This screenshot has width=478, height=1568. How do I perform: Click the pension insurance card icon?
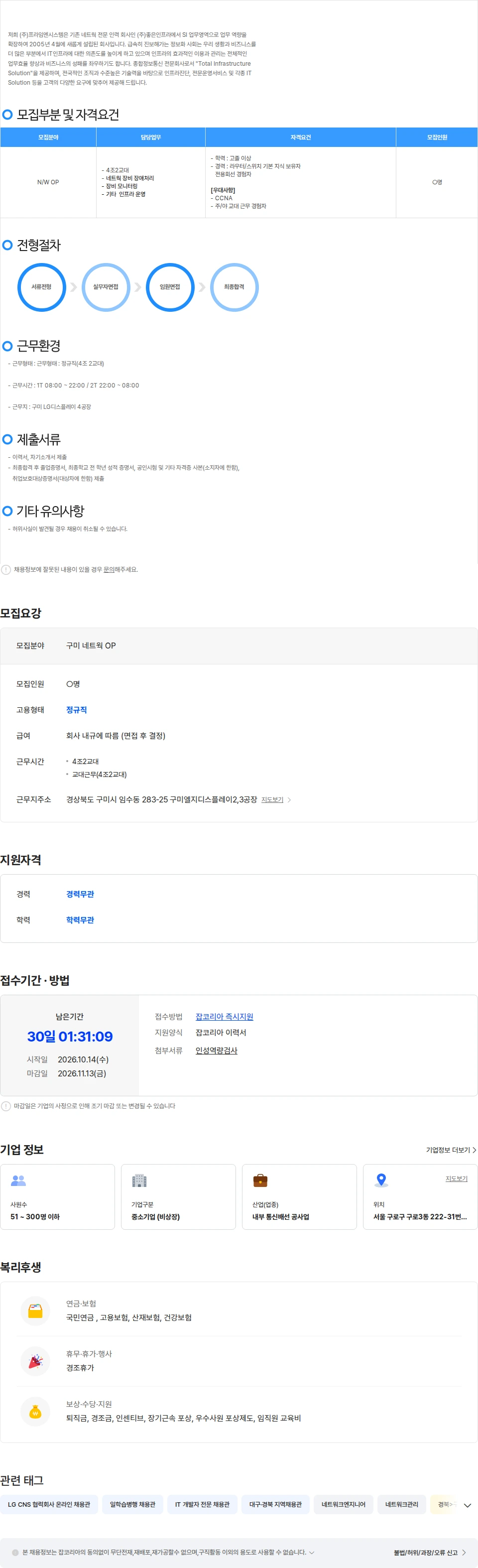35,1310
